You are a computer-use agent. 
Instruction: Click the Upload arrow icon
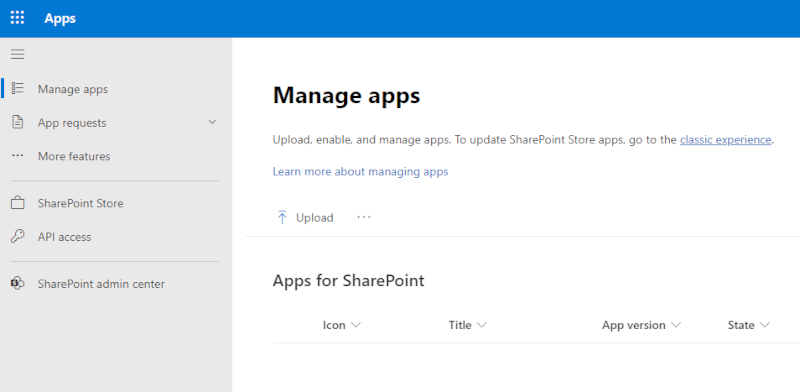(282, 217)
